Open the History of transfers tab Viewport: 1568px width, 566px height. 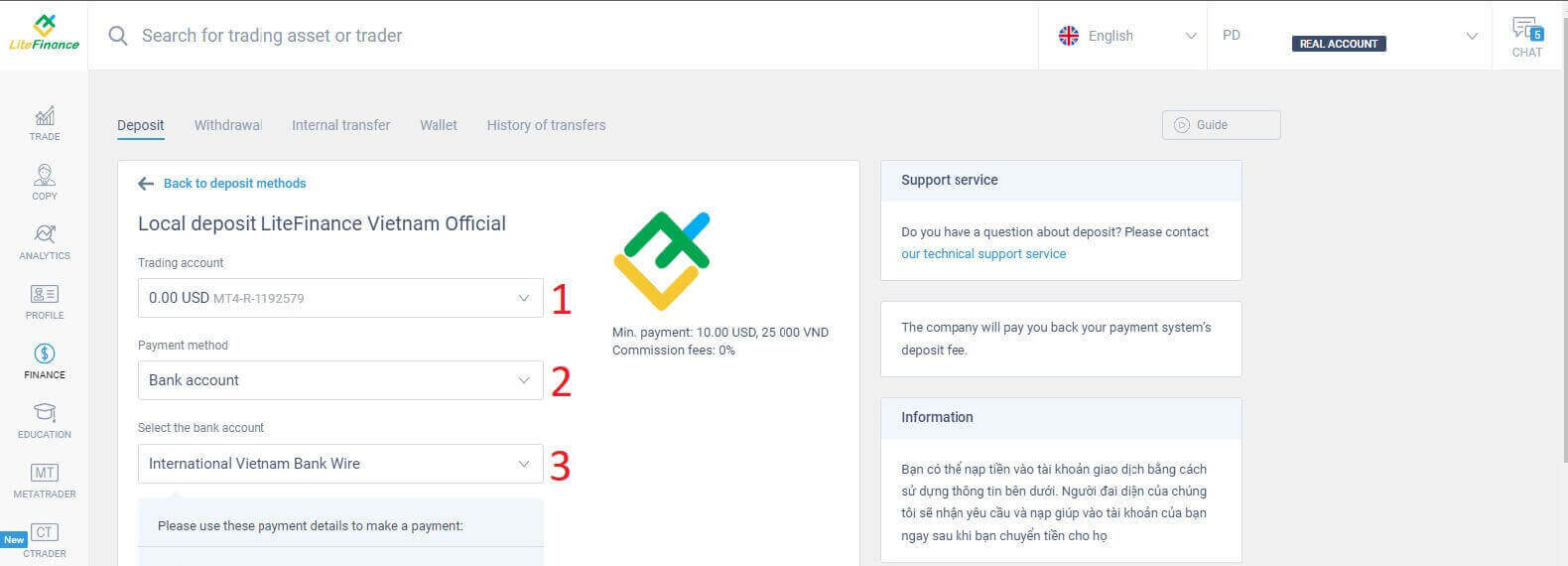coord(546,125)
